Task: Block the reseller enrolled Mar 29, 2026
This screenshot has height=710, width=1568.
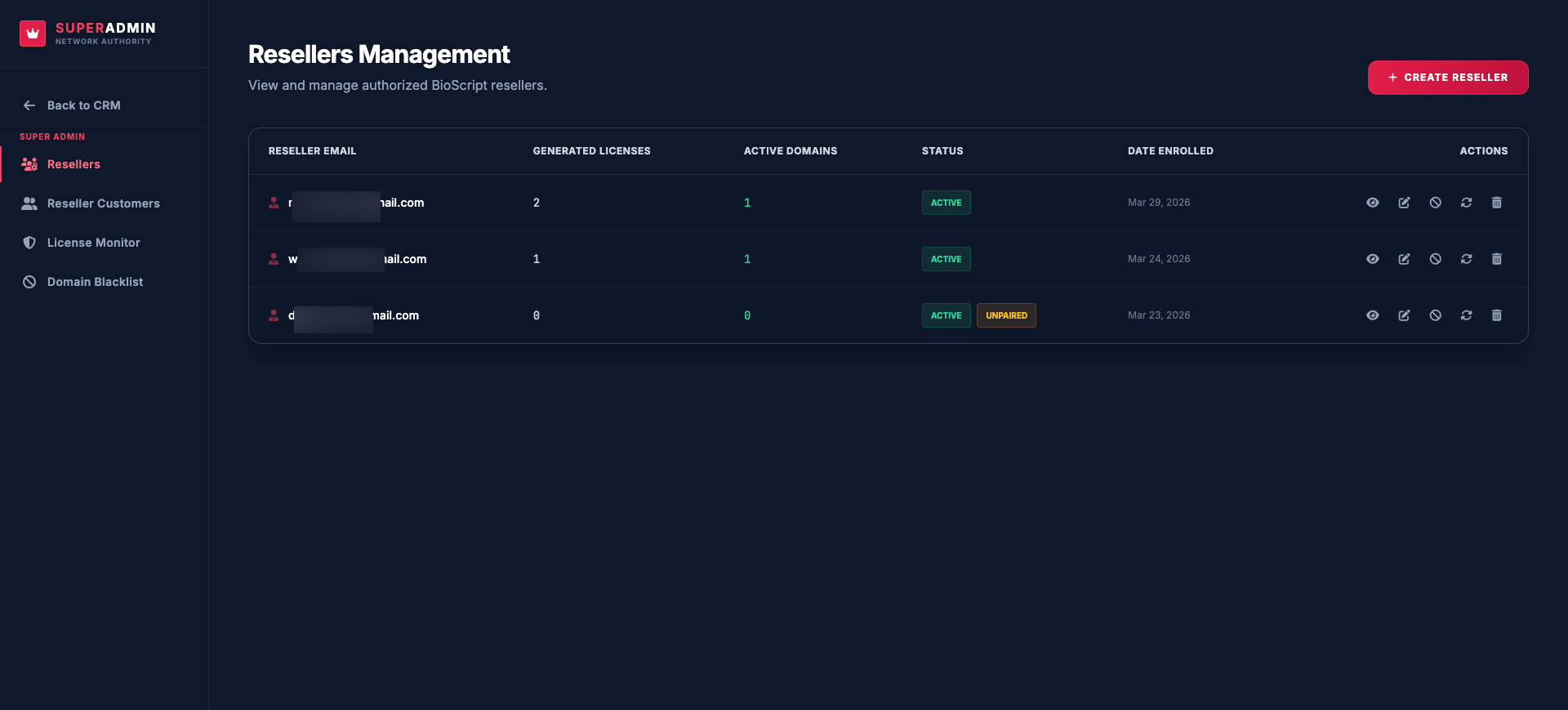Action: click(x=1435, y=203)
